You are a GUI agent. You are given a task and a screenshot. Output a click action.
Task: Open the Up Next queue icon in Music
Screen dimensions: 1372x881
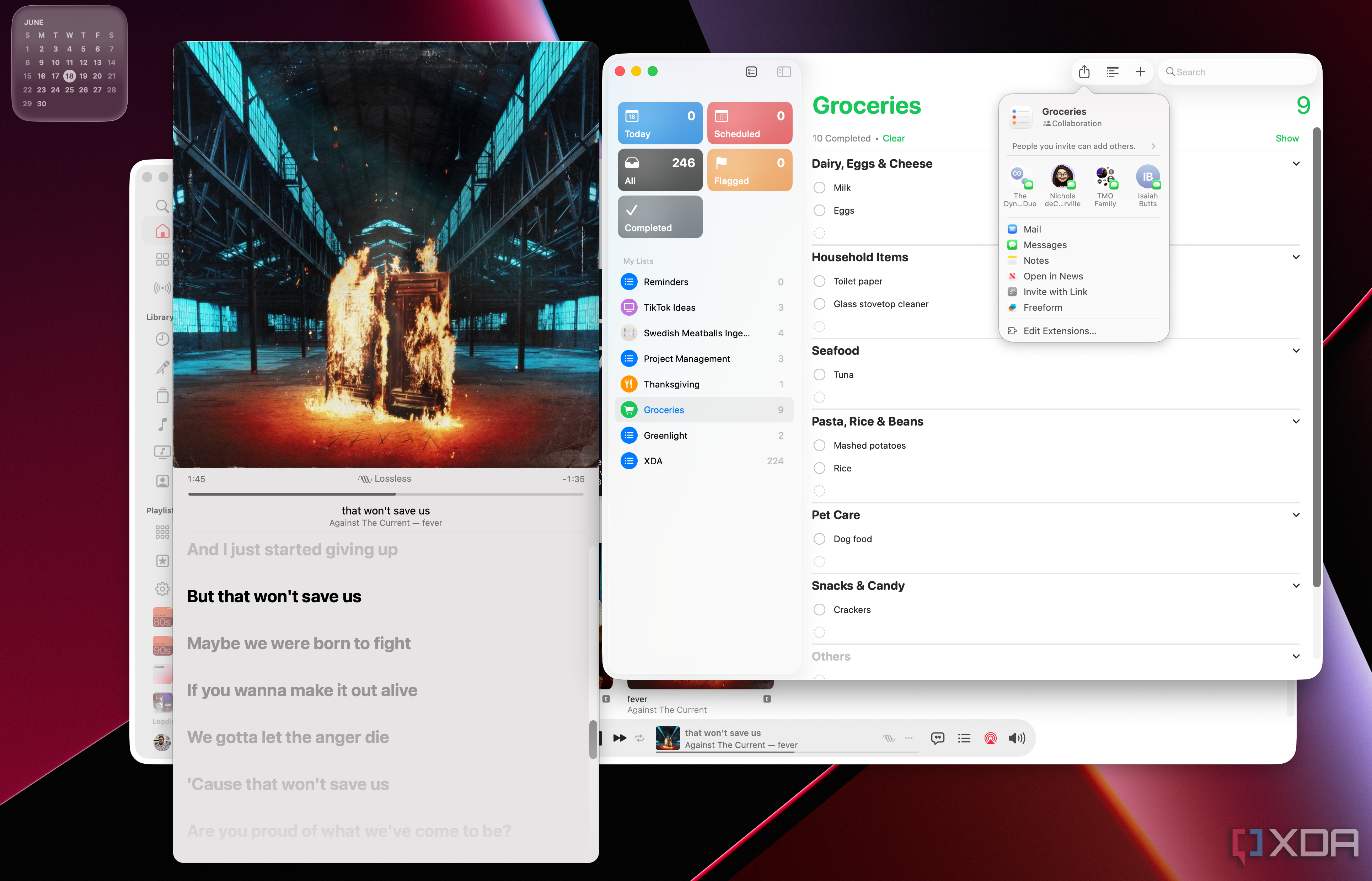tap(964, 738)
